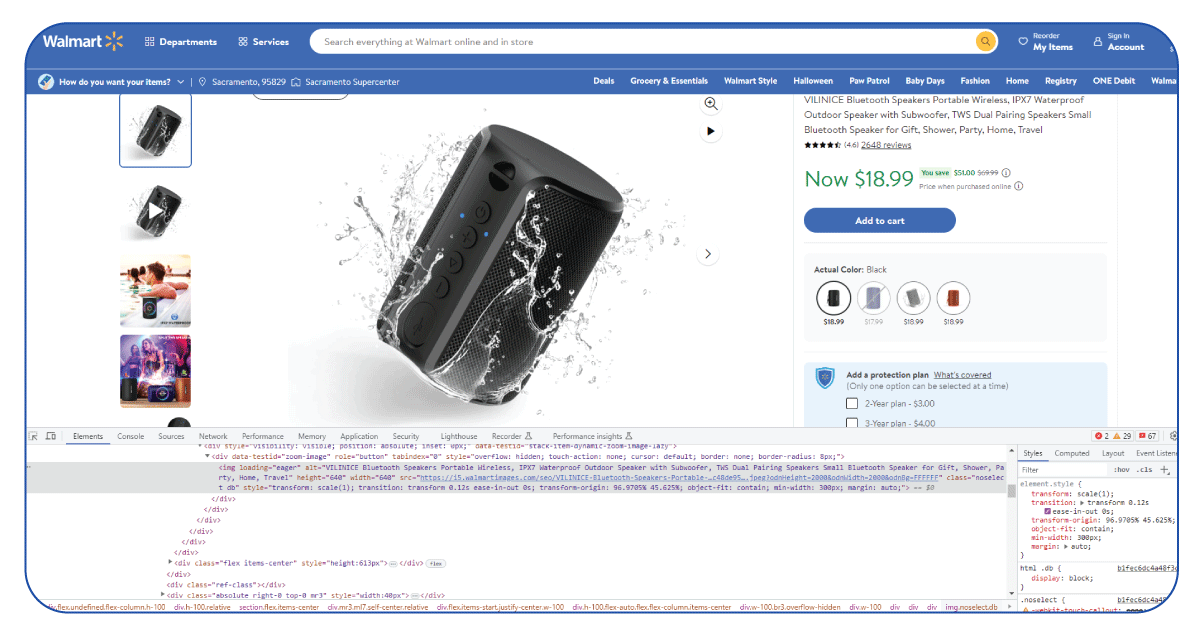Click the Add to cart button
1203x634 pixels.
(x=880, y=221)
